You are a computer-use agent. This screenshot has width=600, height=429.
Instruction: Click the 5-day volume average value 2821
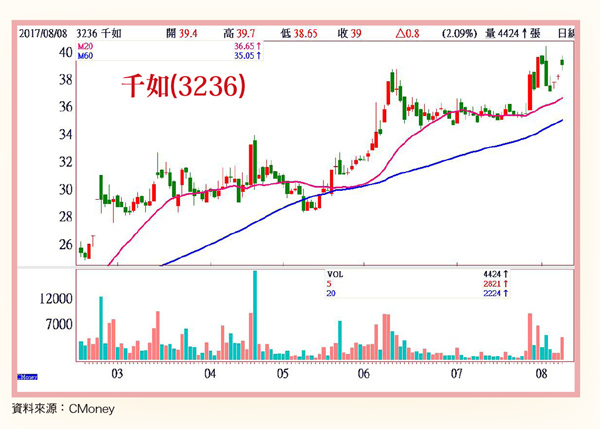(x=496, y=284)
